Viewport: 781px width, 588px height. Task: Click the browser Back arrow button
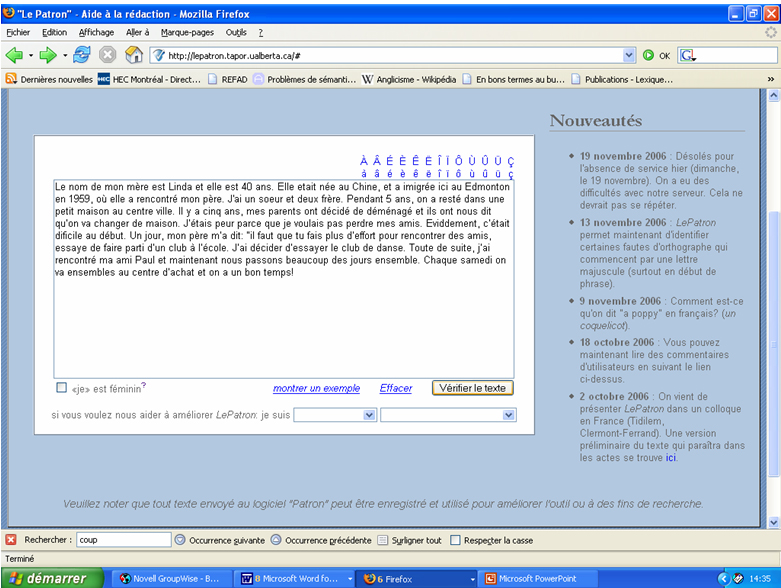(15, 55)
